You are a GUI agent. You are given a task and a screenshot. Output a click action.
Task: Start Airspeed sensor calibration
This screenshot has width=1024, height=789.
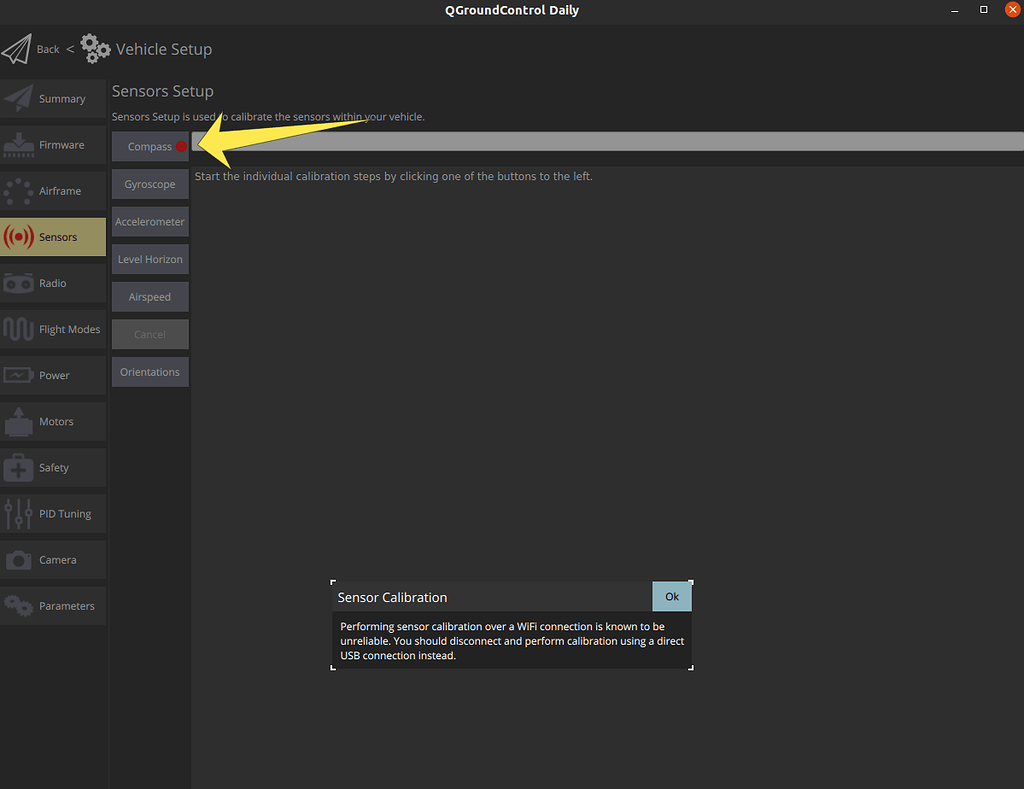(x=150, y=297)
